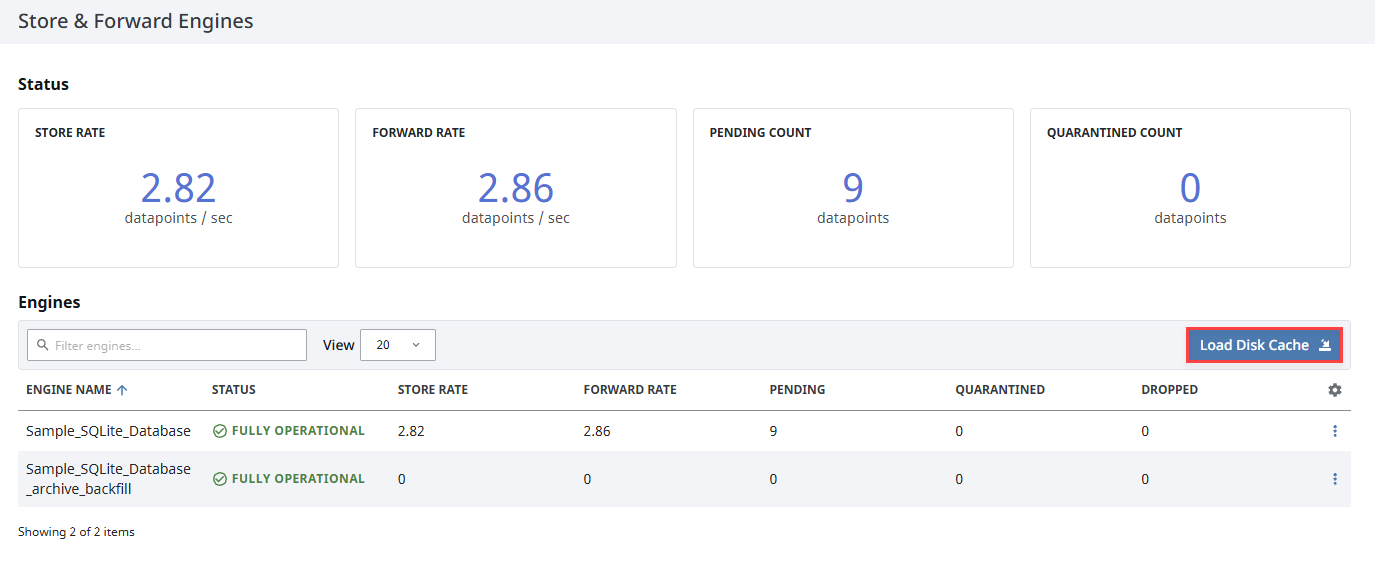Sort table by Status column header
Screen dimensions: 1375x563
[234, 390]
